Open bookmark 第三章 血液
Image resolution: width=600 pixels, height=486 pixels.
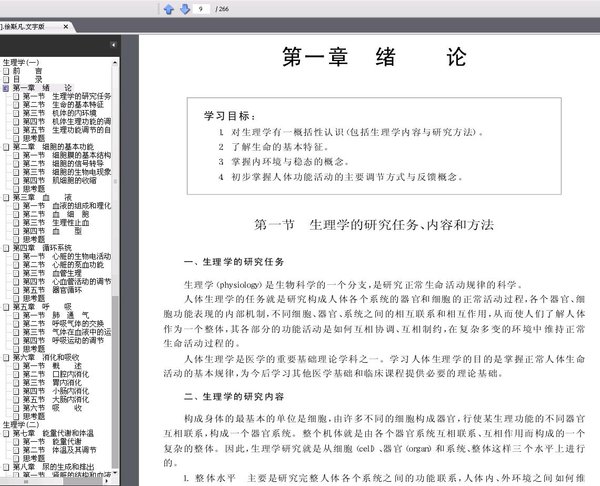[x=42, y=197]
